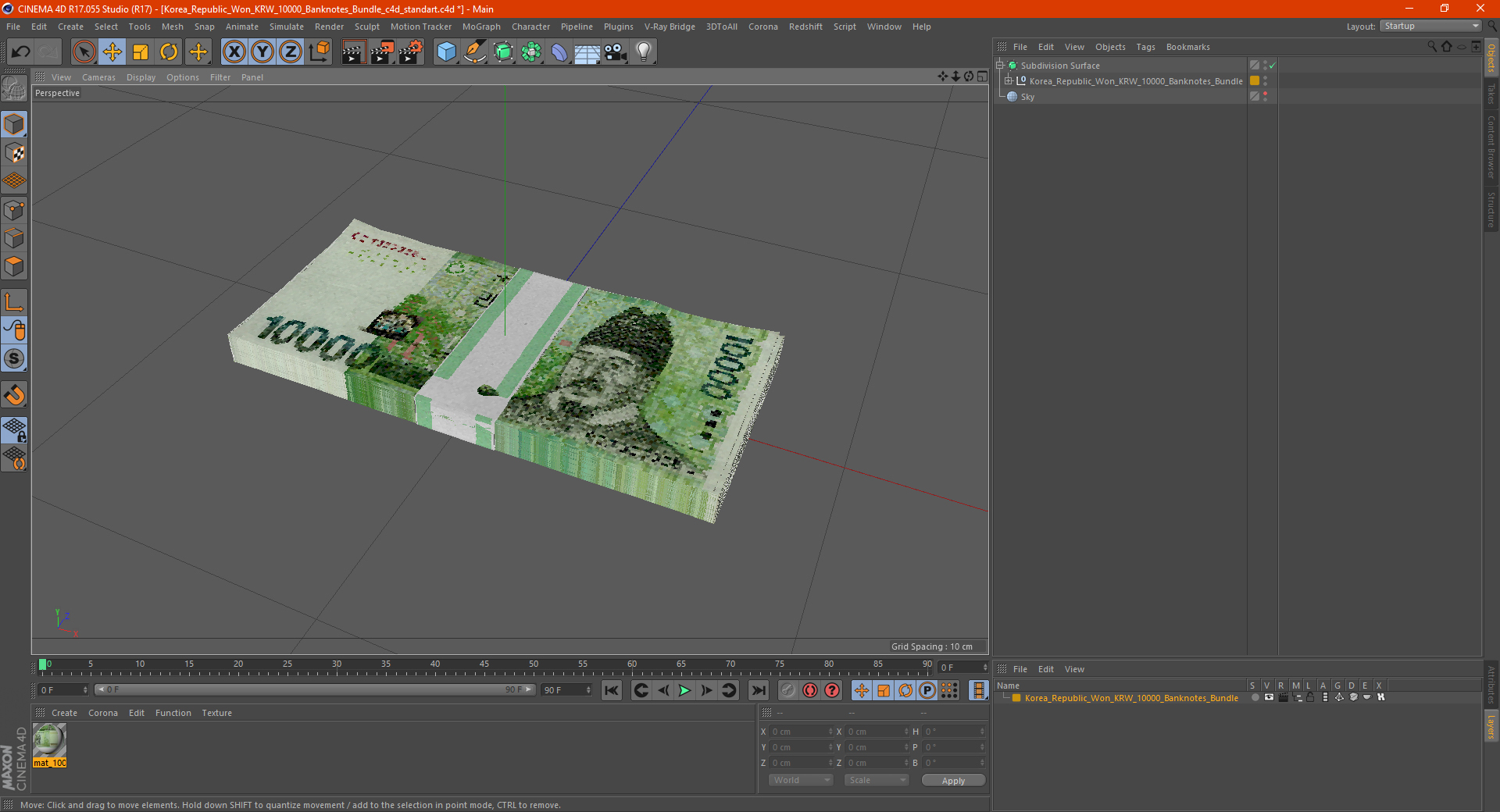
Task: Open the Simulate menu
Action: pyautogui.click(x=287, y=27)
